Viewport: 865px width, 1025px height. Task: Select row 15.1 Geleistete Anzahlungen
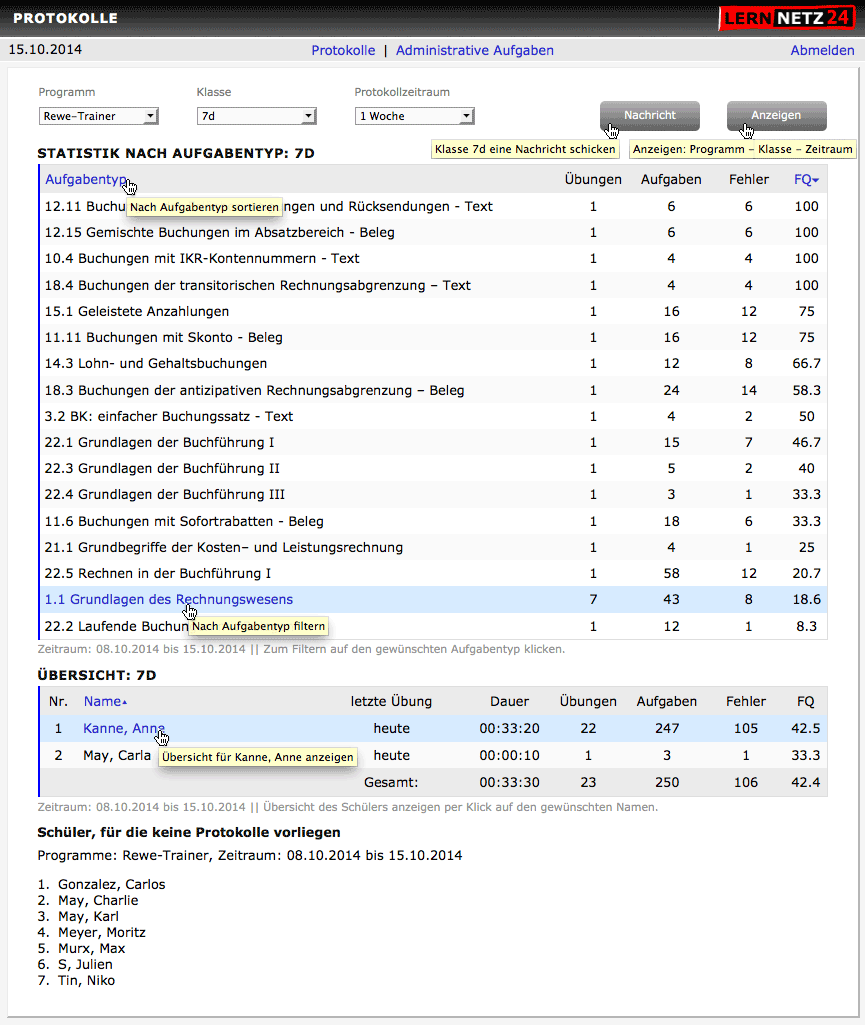433,311
